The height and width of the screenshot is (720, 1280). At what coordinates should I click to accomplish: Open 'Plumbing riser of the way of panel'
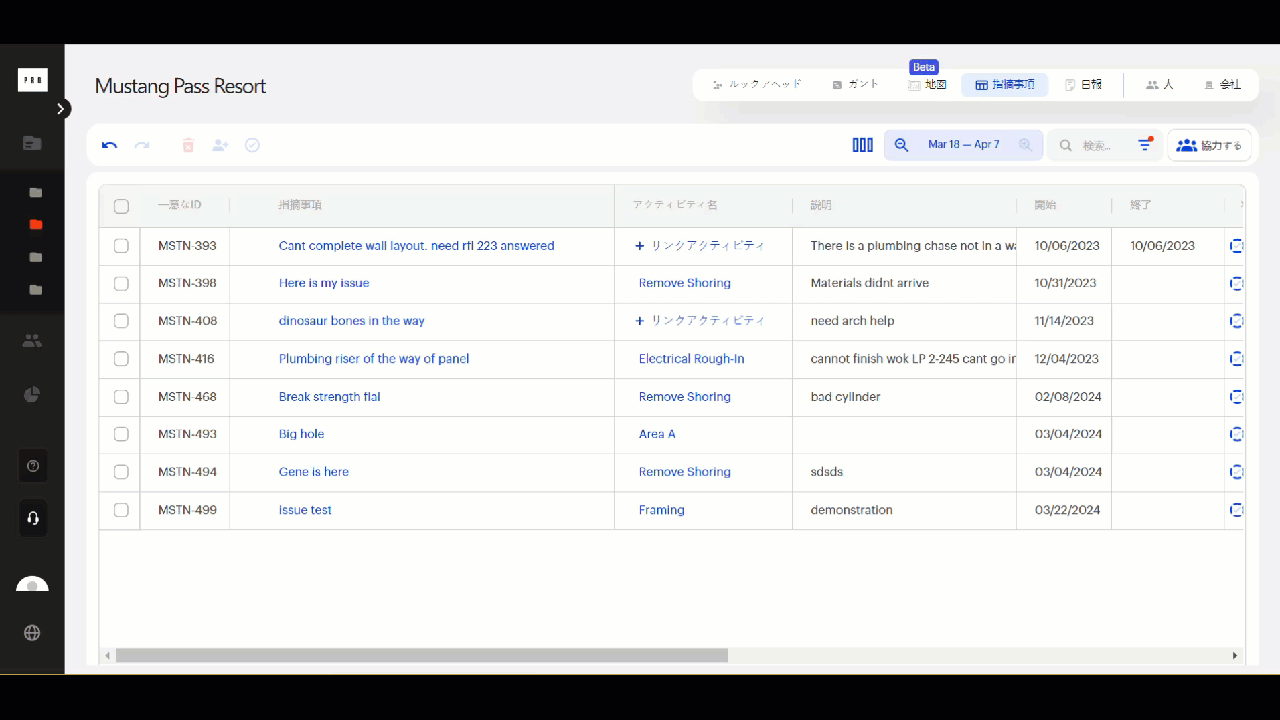(374, 359)
